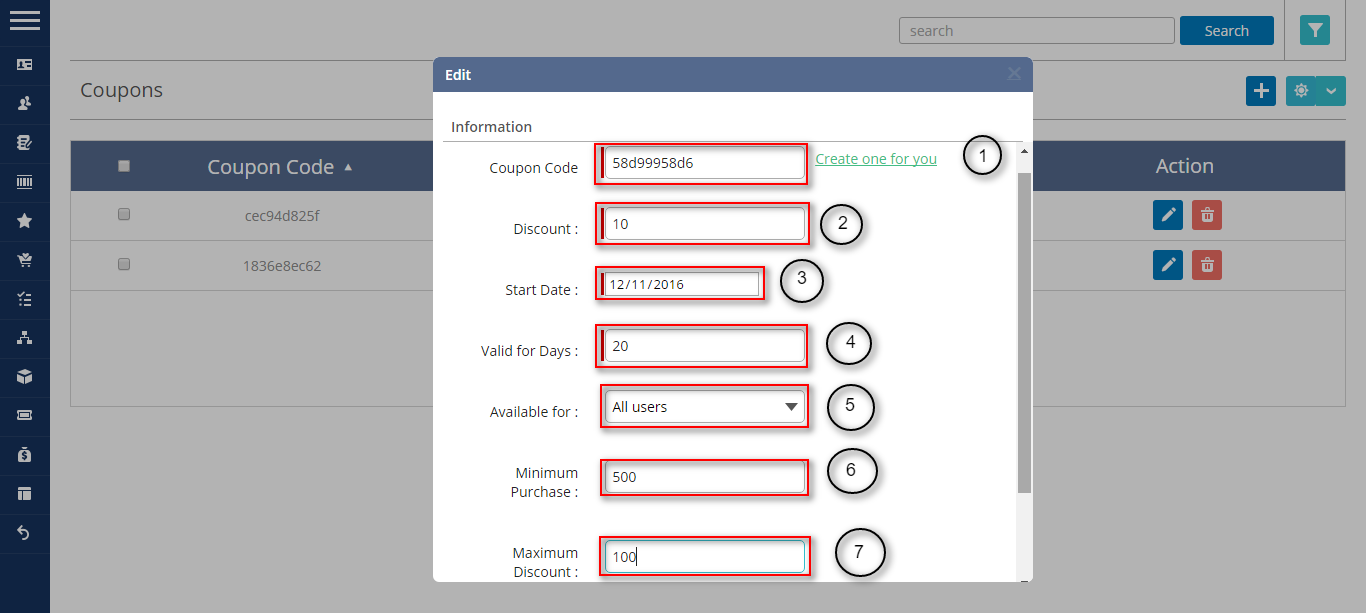Delete coupon 1836e8ec62 with trash icon

(x=1207, y=265)
